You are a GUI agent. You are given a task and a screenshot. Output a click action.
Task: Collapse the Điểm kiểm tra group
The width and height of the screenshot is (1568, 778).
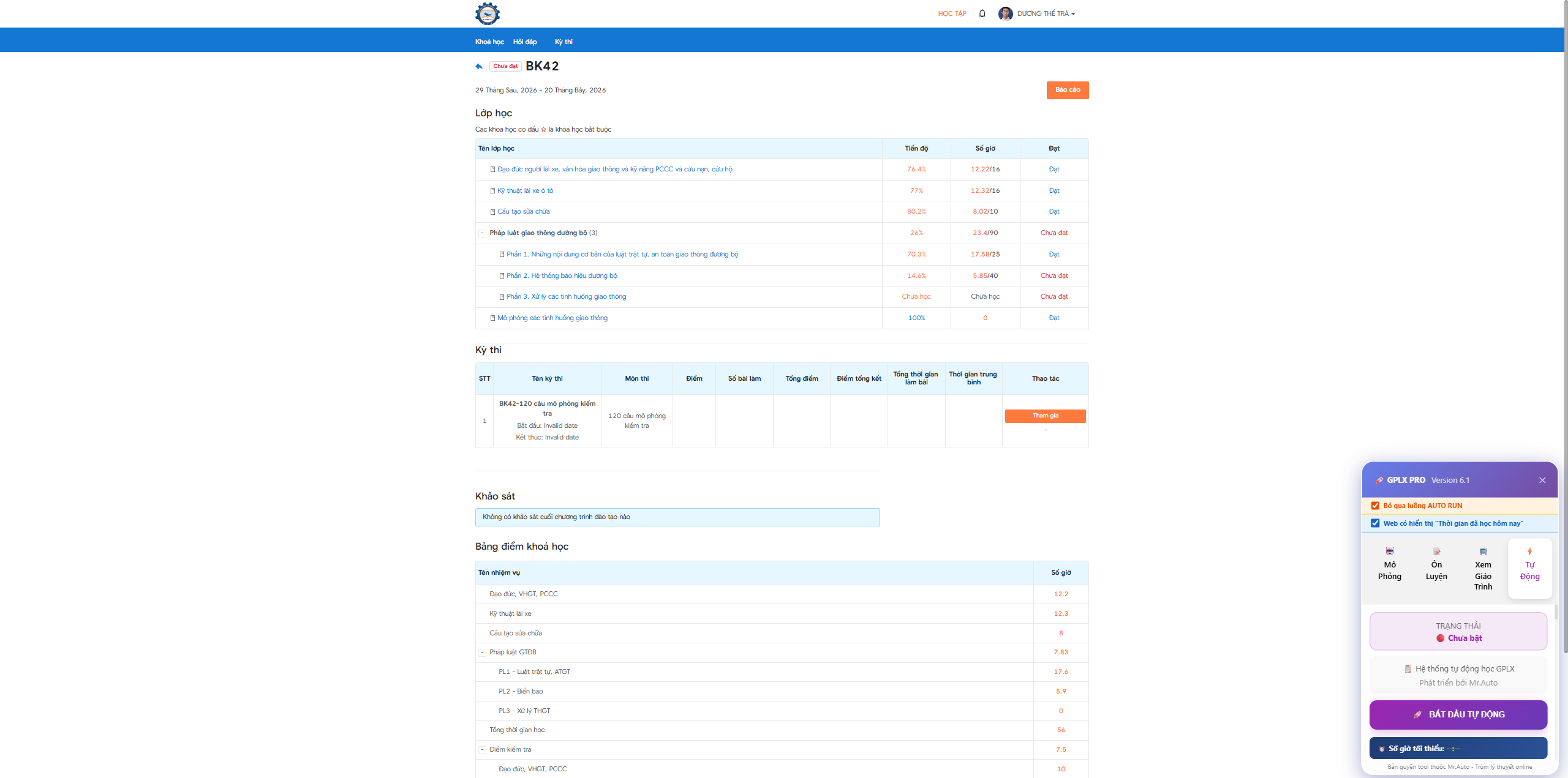(x=482, y=750)
